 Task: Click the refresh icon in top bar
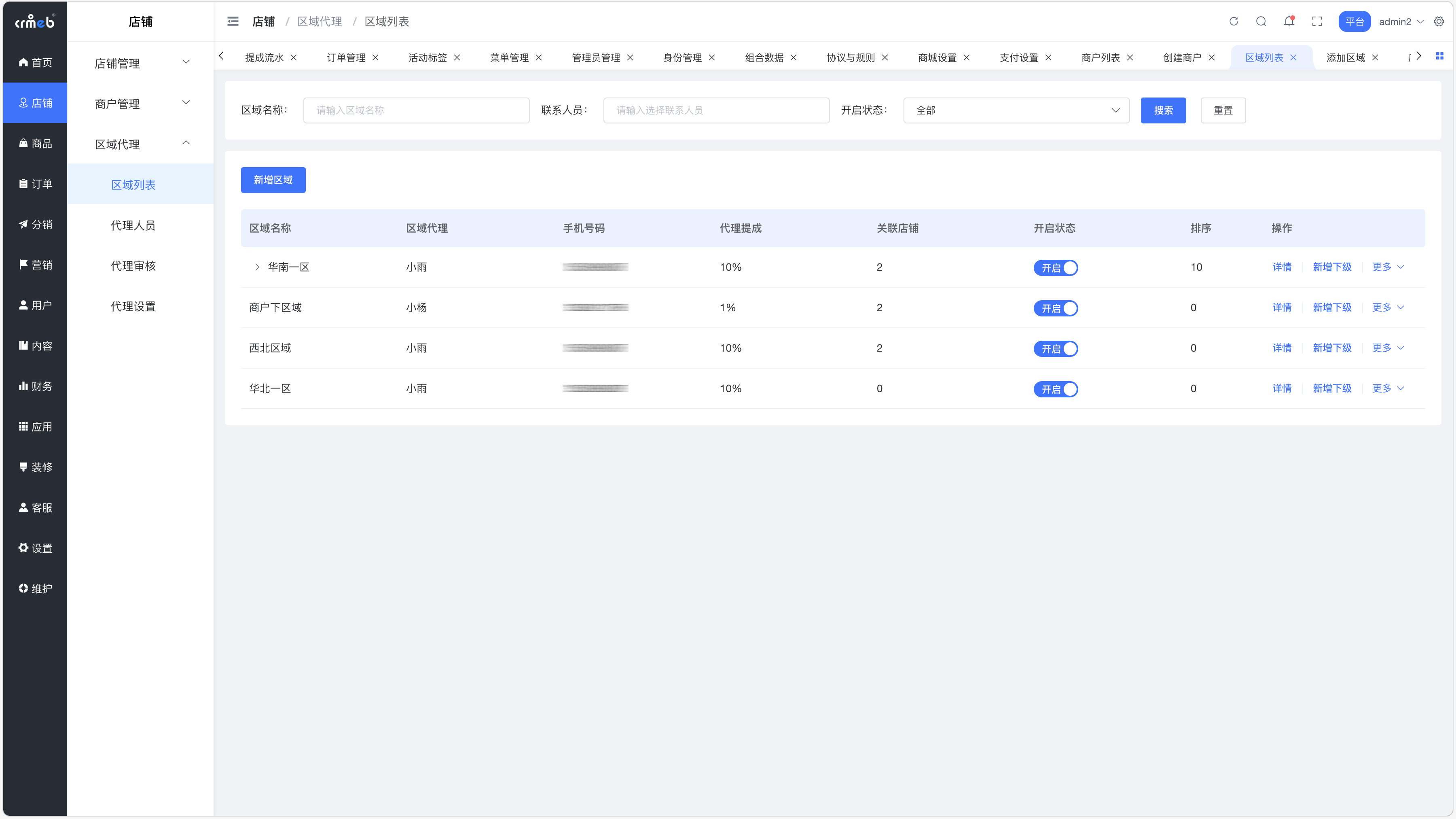pos(1233,21)
